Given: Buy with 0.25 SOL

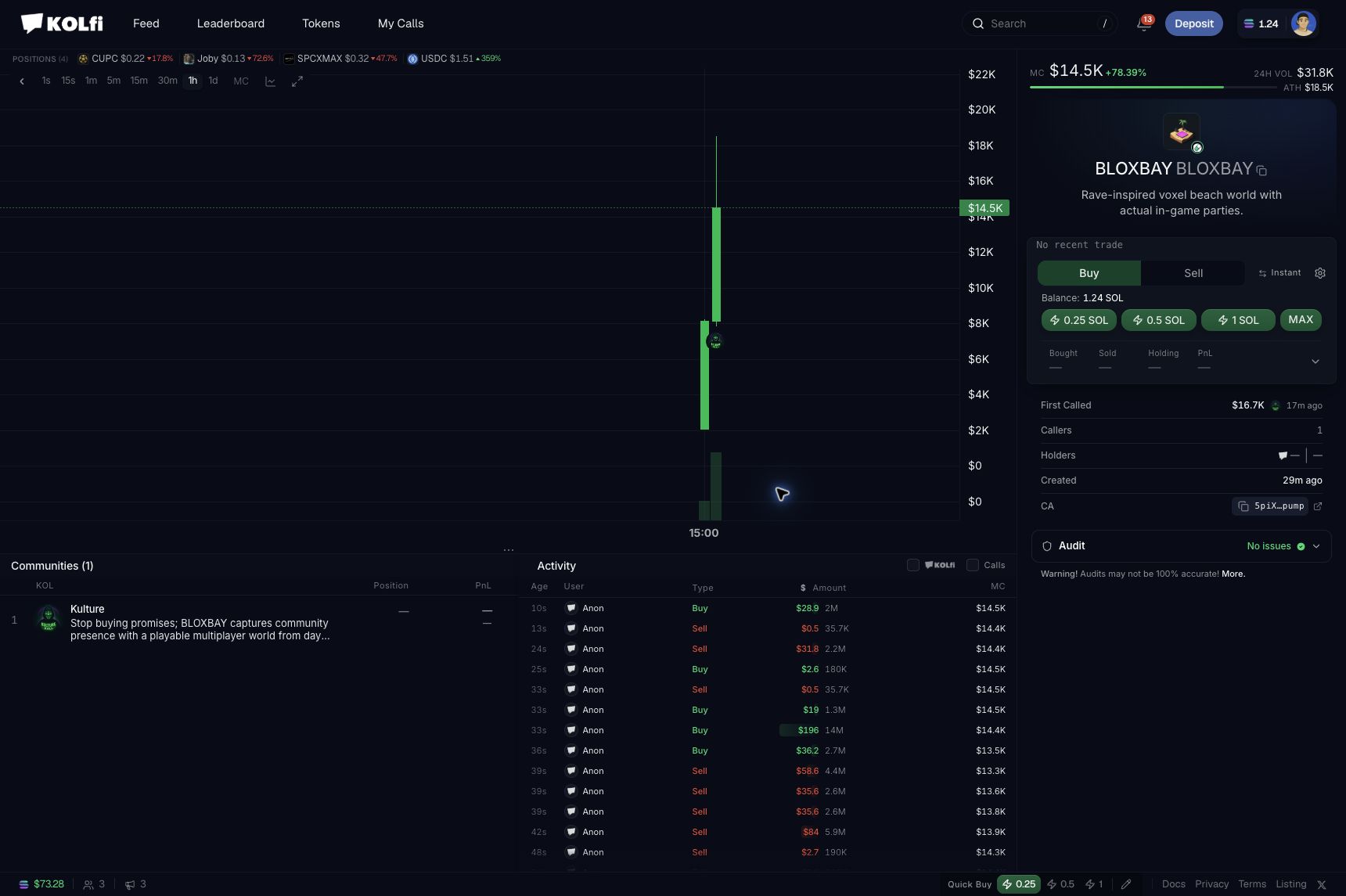Looking at the screenshot, I should click(1078, 320).
